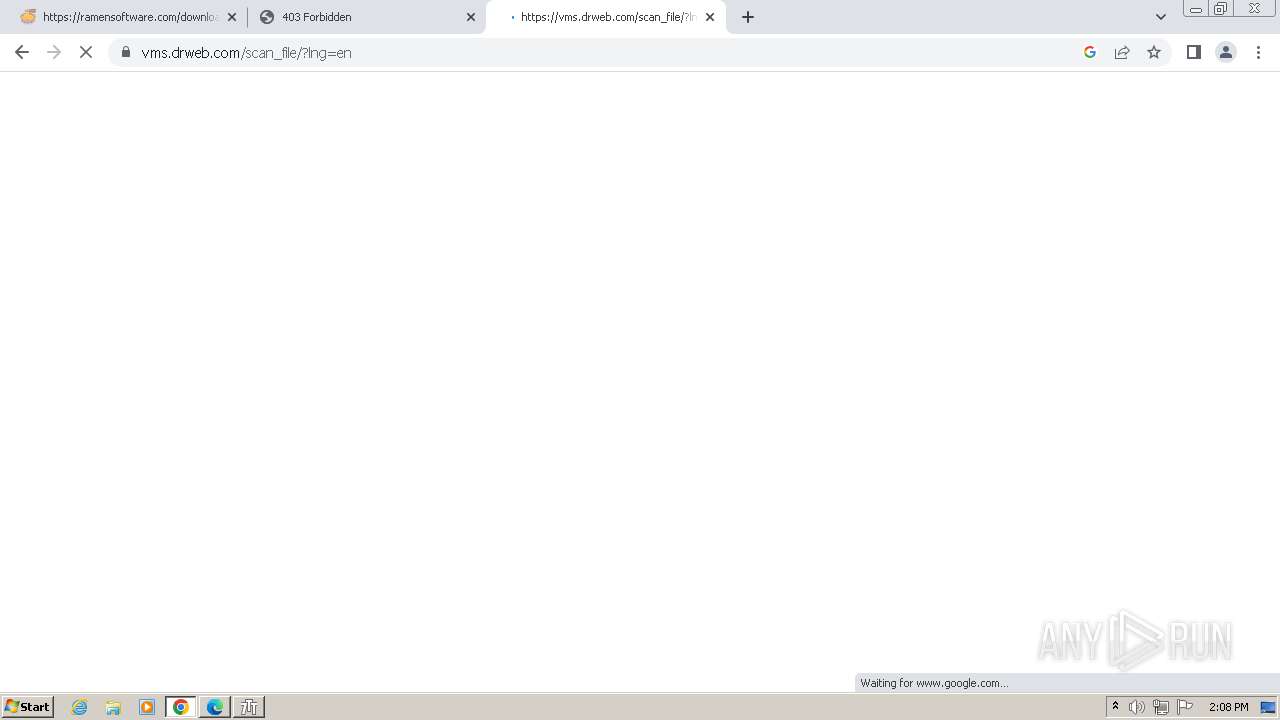1280x720 pixels.
Task: Open the network connection tray icon
Action: [x=1161, y=707]
